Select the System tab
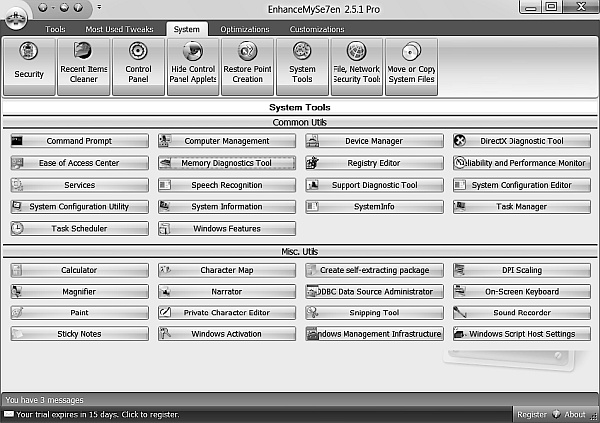 (187, 29)
